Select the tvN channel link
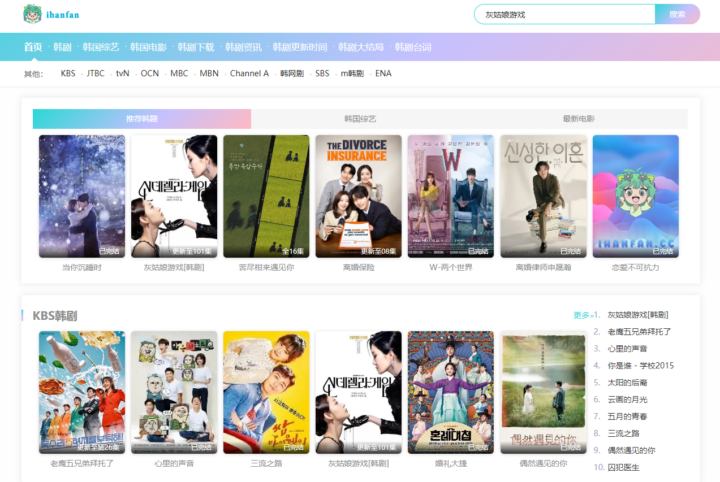This screenshot has width=720, height=482. tap(122, 74)
